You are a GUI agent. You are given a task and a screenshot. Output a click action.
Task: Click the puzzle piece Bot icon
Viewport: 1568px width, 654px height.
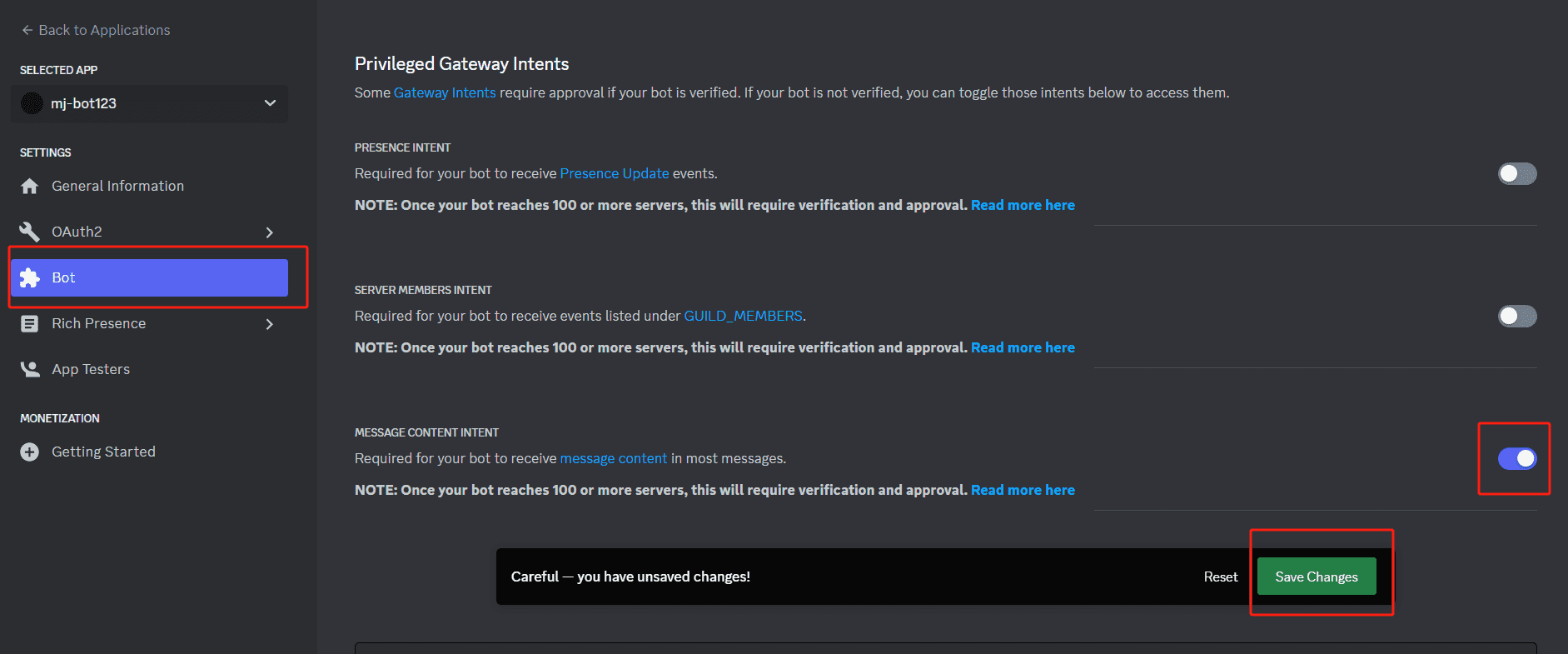30,277
